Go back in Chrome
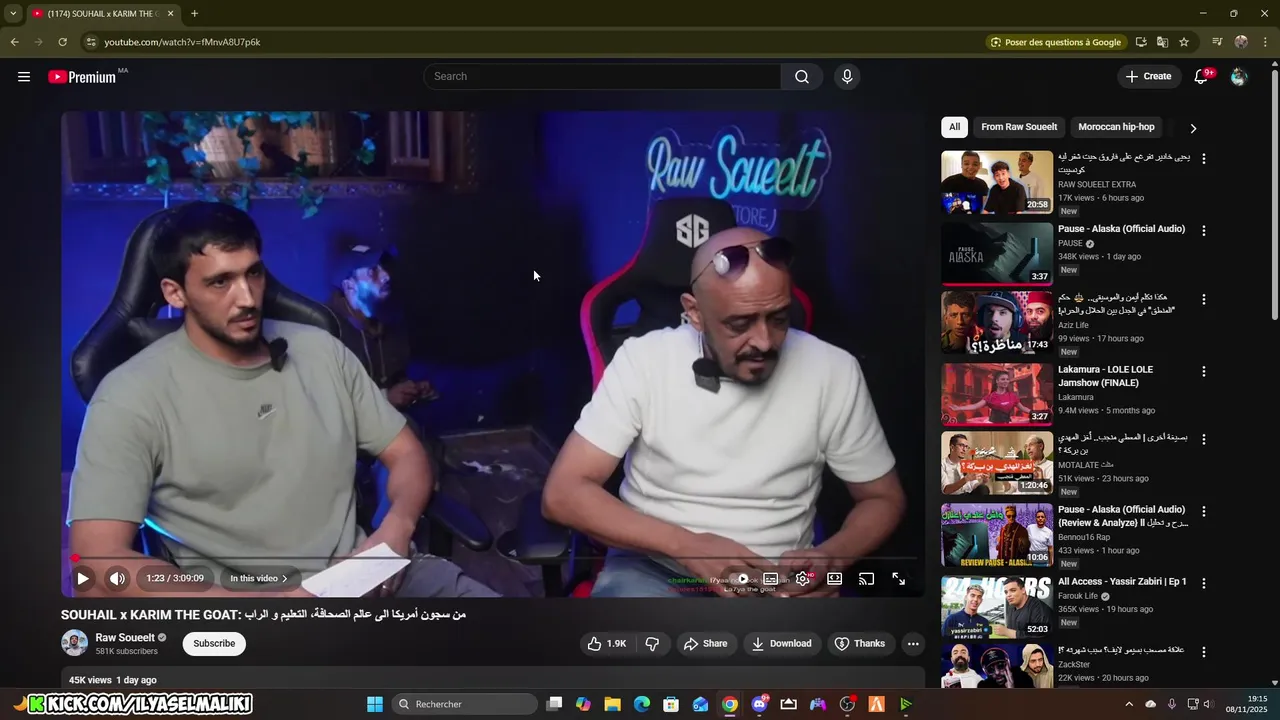The height and width of the screenshot is (720, 1280). click(14, 42)
